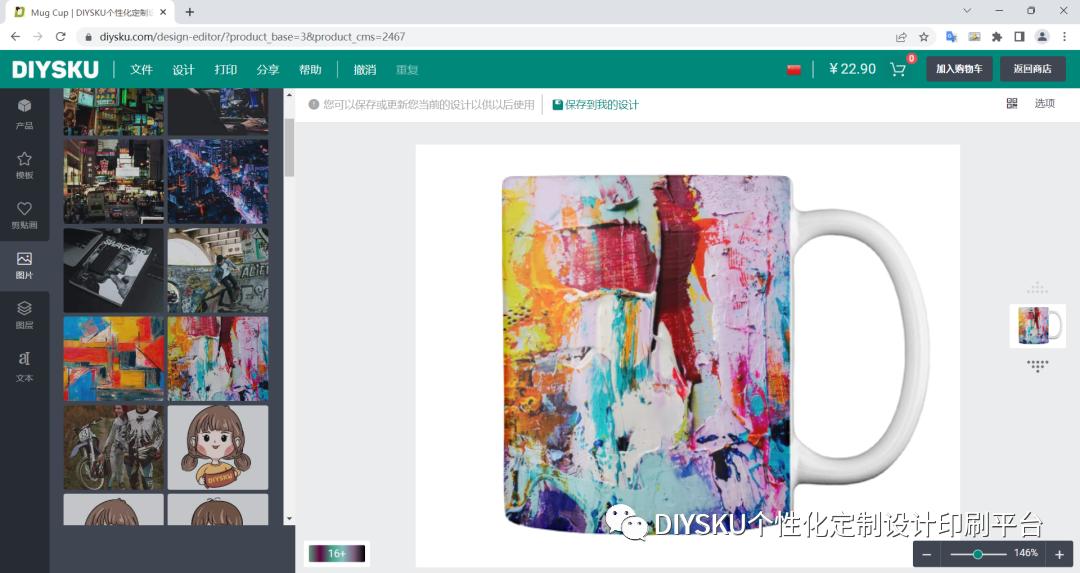Open the 设计 (Design) menu
1080x573 pixels.
pos(183,70)
